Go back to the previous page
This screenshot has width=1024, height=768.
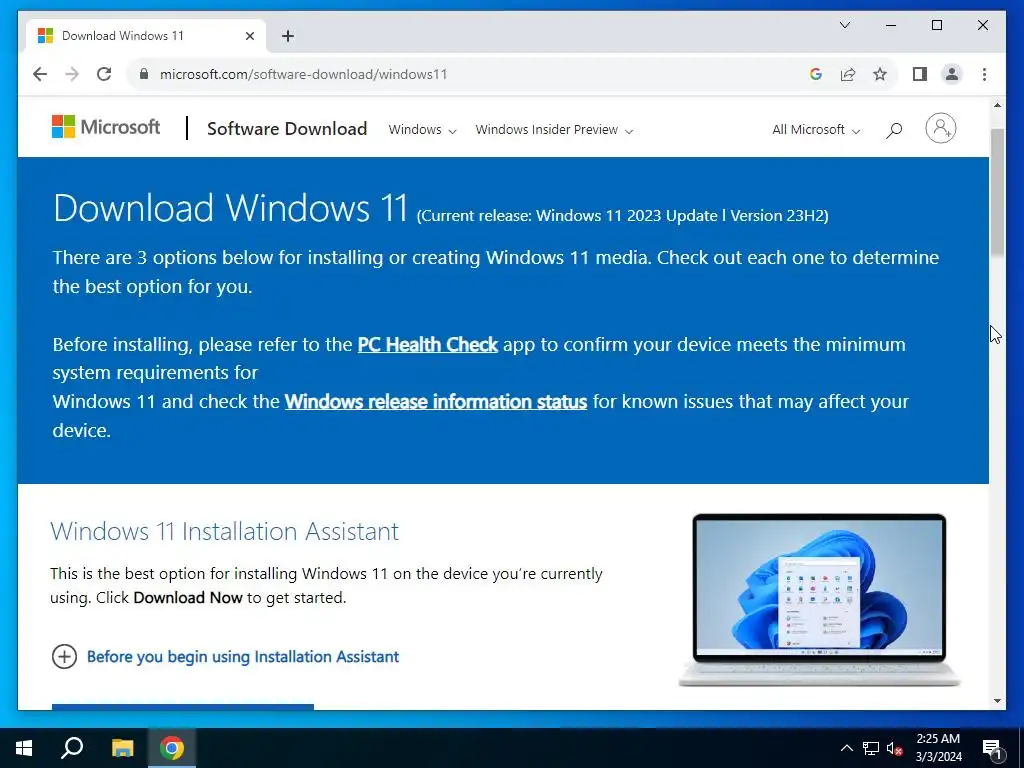(x=40, y=74)
